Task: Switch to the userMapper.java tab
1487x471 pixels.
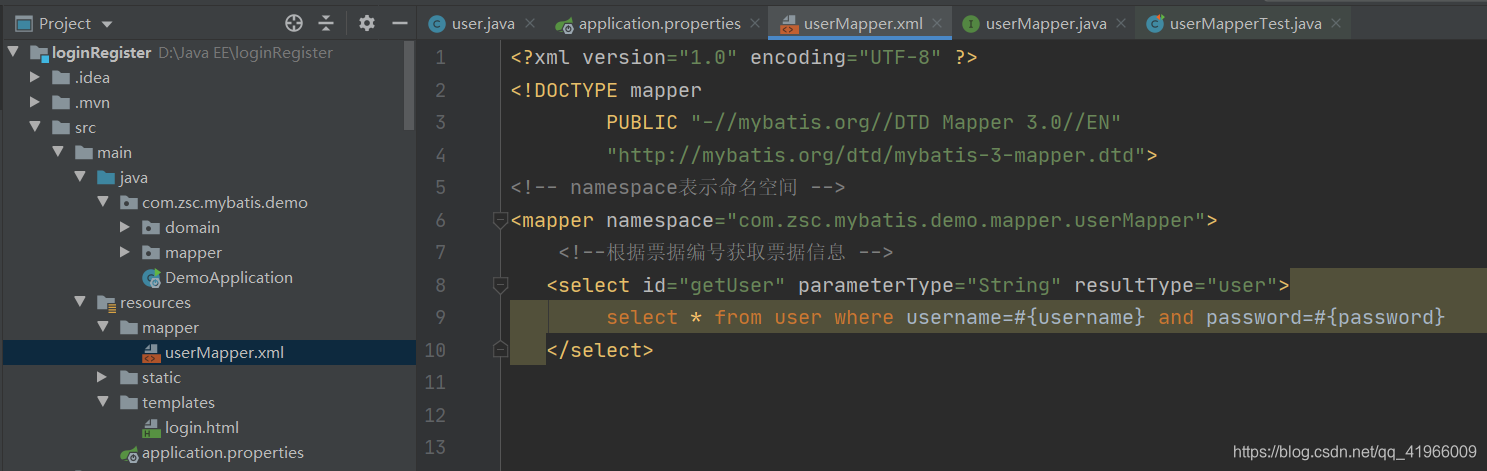Action: 1044,24
